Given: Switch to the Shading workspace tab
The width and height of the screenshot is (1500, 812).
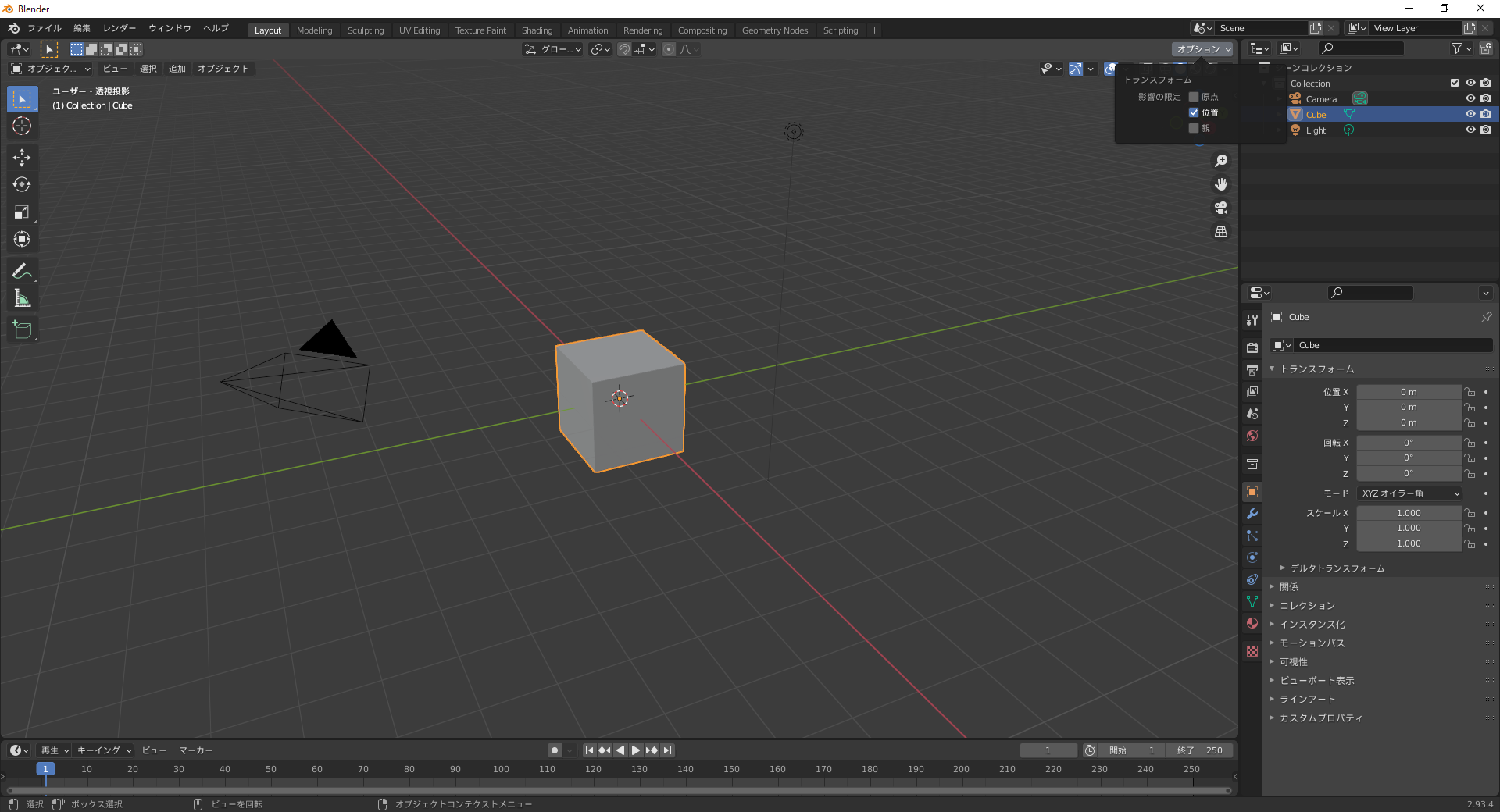Looking at the screenshot, I should tap(537, 30).
